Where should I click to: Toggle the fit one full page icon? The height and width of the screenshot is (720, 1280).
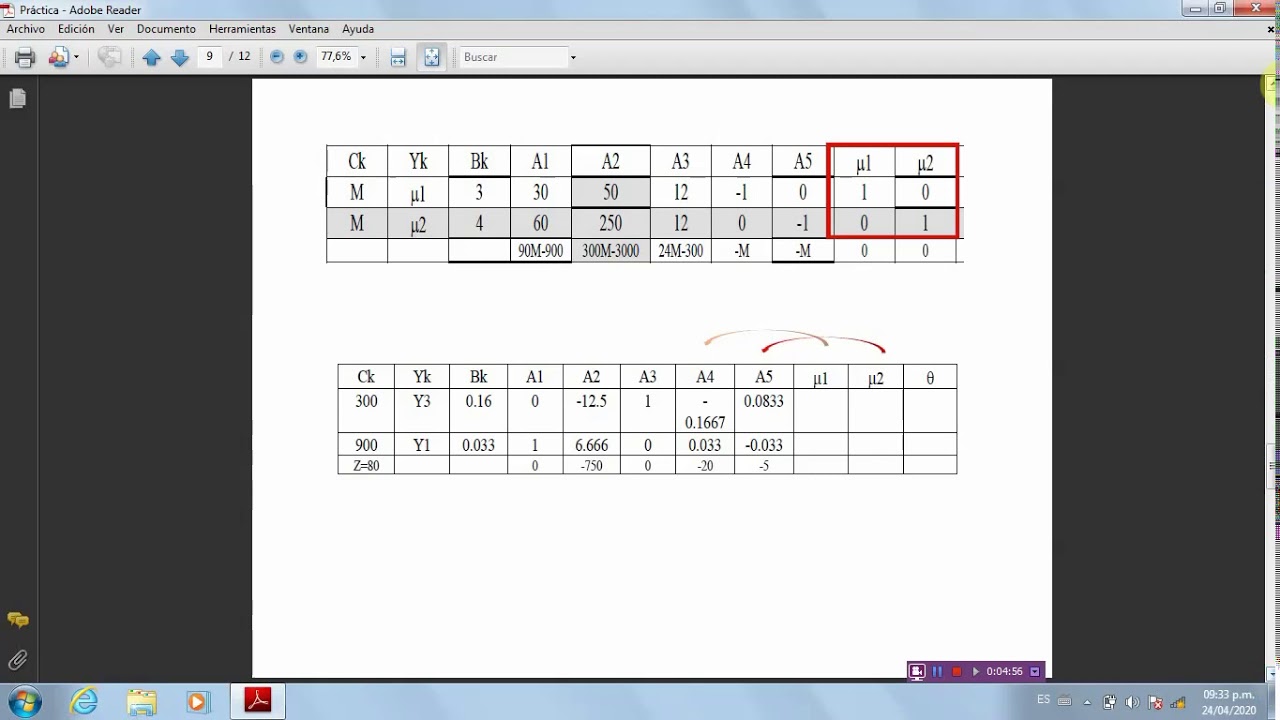[431, 57]
